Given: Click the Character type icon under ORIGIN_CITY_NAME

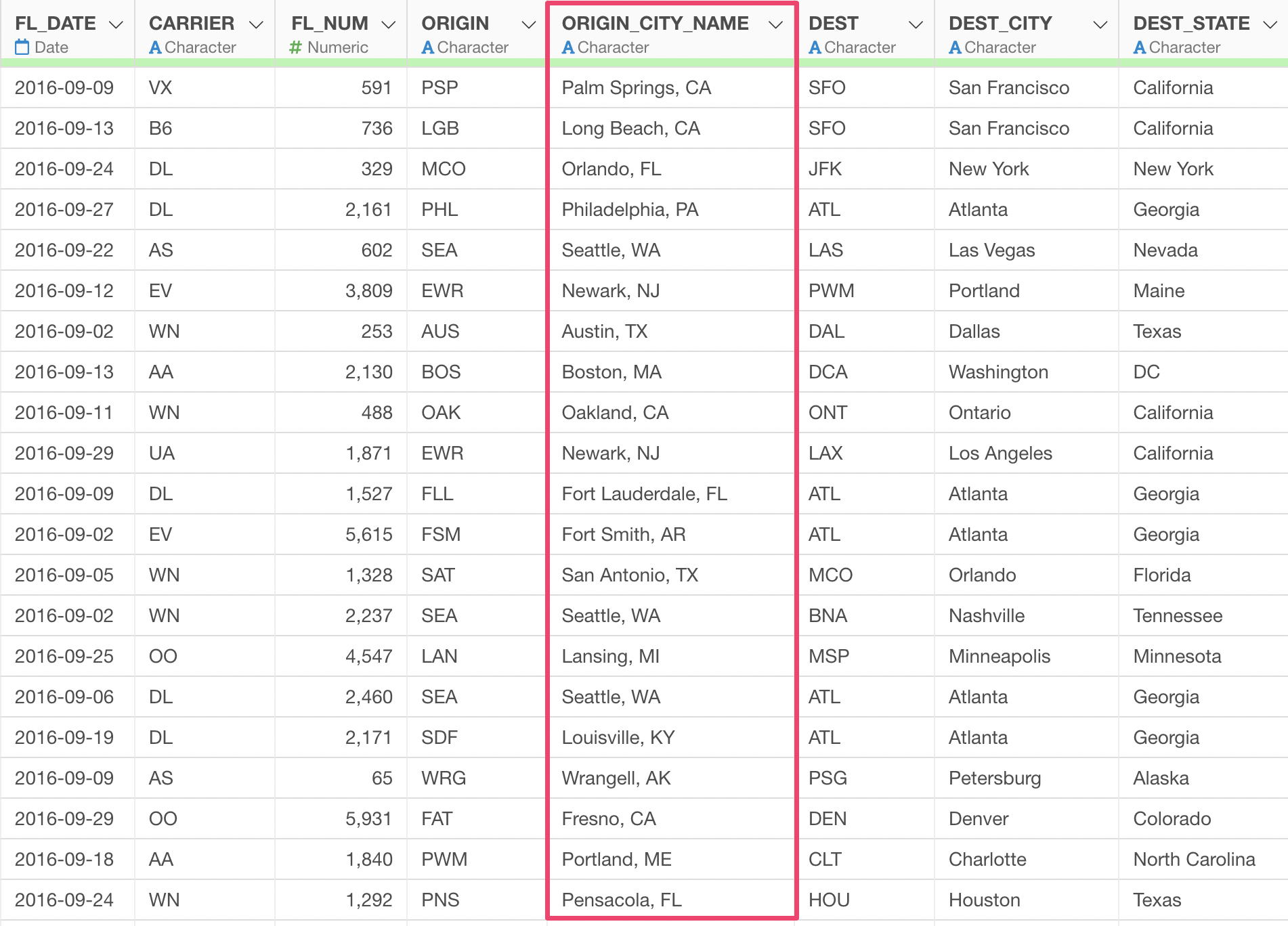Looking at the screenshot, I should click(x=568, y=47).
